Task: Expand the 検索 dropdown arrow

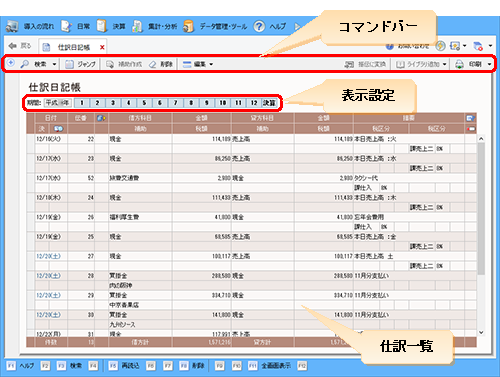Action: click(54, 64)
